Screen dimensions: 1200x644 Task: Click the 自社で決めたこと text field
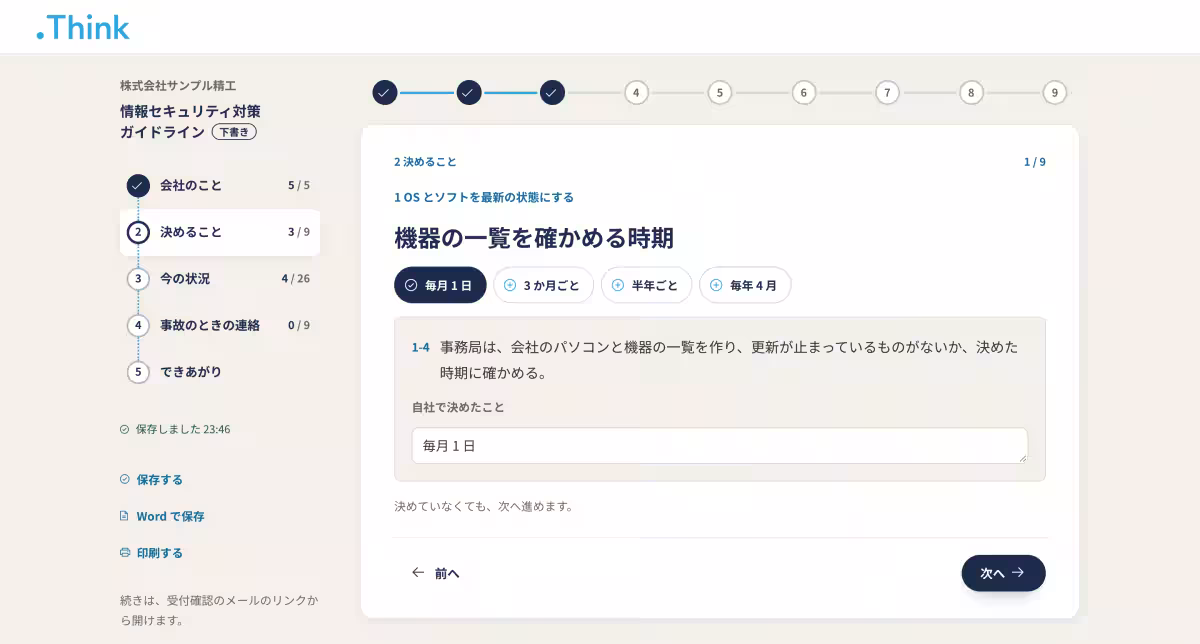720,446
